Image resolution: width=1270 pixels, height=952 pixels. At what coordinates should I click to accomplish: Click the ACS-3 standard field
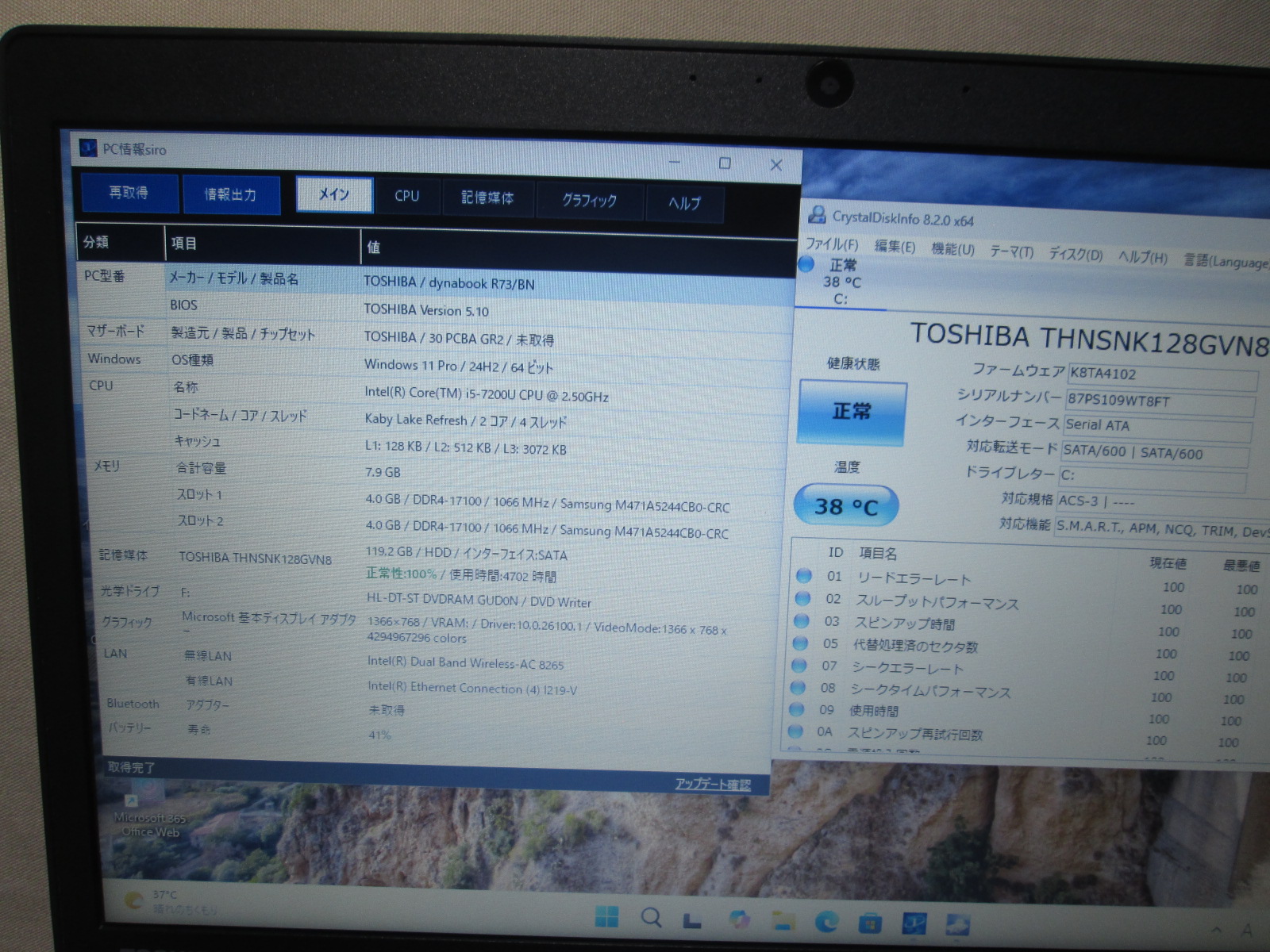(1162, 503)
